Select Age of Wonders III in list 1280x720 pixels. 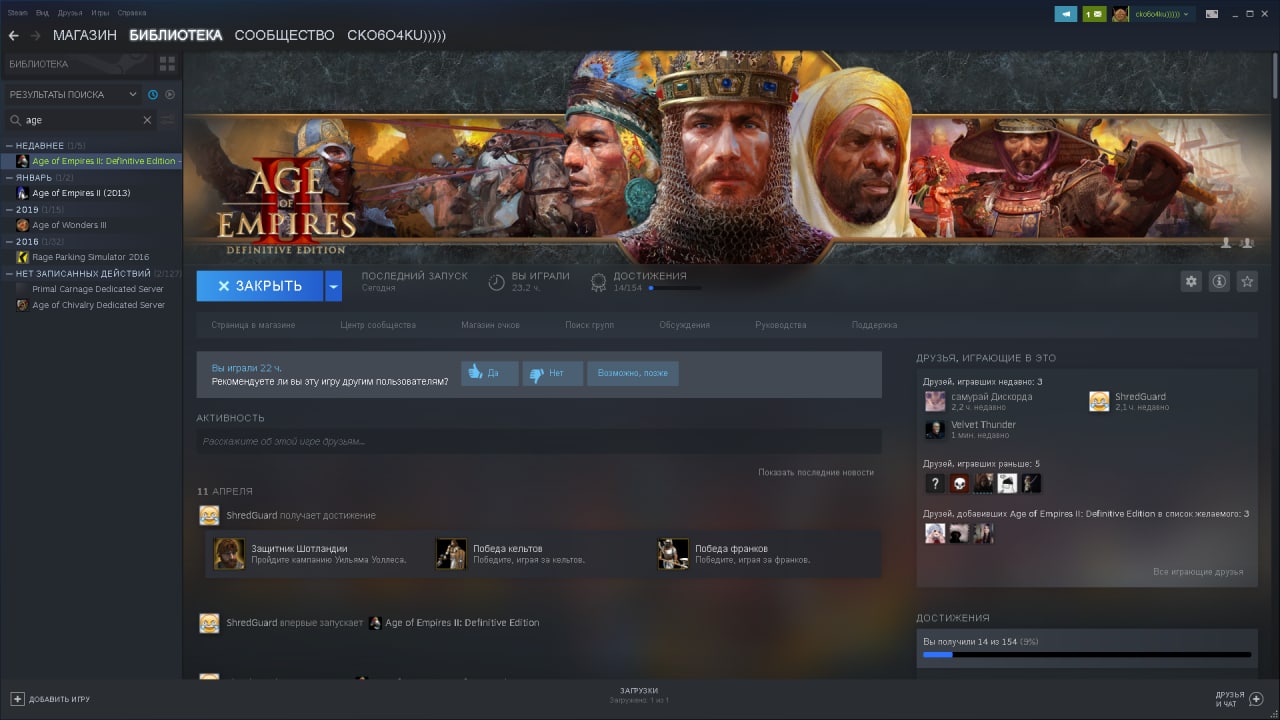92,225
